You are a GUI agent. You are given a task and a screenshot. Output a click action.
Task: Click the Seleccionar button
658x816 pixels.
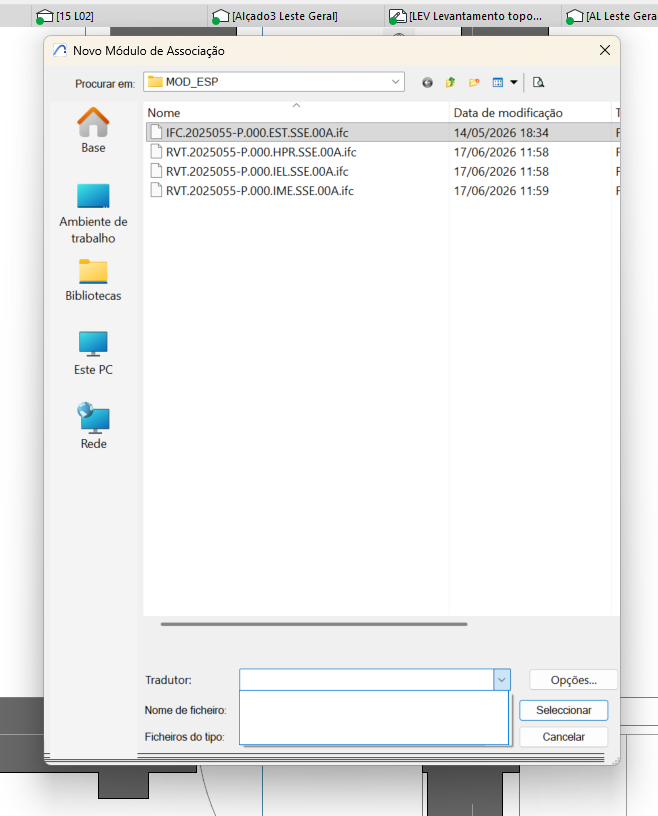(563, 710)
